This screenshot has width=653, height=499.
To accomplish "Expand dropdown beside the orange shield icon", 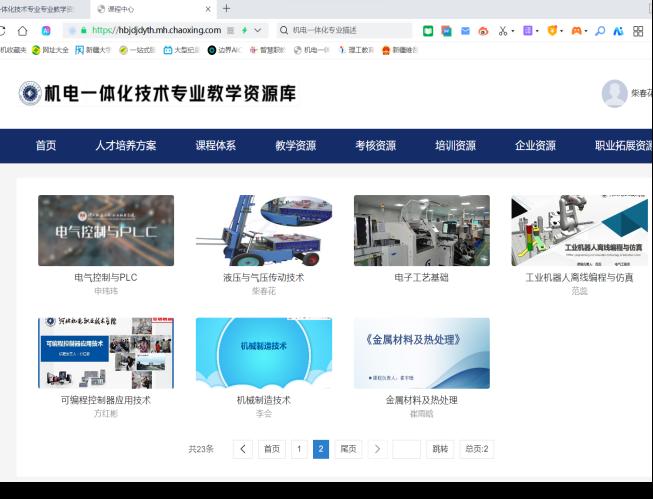I will (563, 31).
